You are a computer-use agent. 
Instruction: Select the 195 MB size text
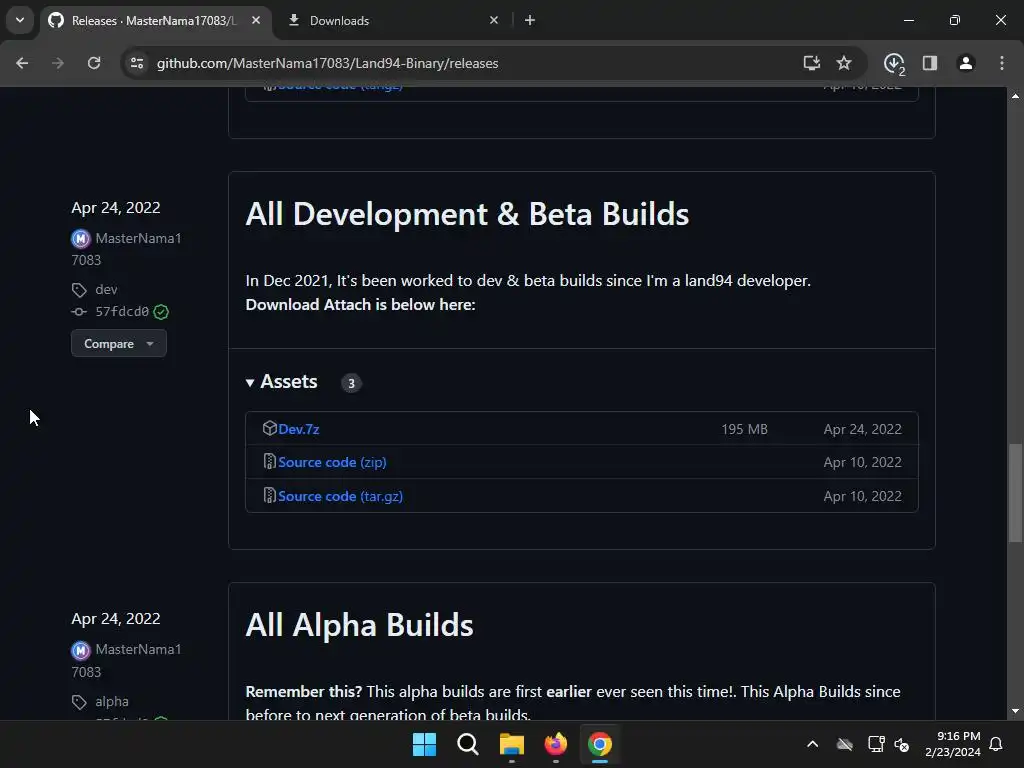[744, 429]
